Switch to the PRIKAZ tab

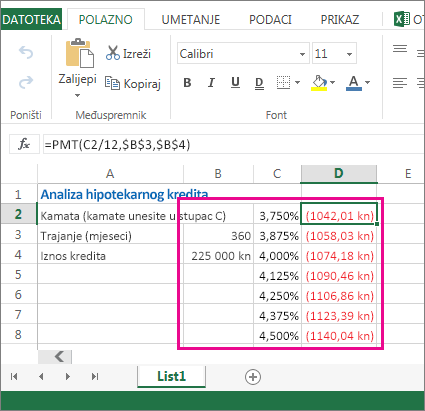[340, 20]
